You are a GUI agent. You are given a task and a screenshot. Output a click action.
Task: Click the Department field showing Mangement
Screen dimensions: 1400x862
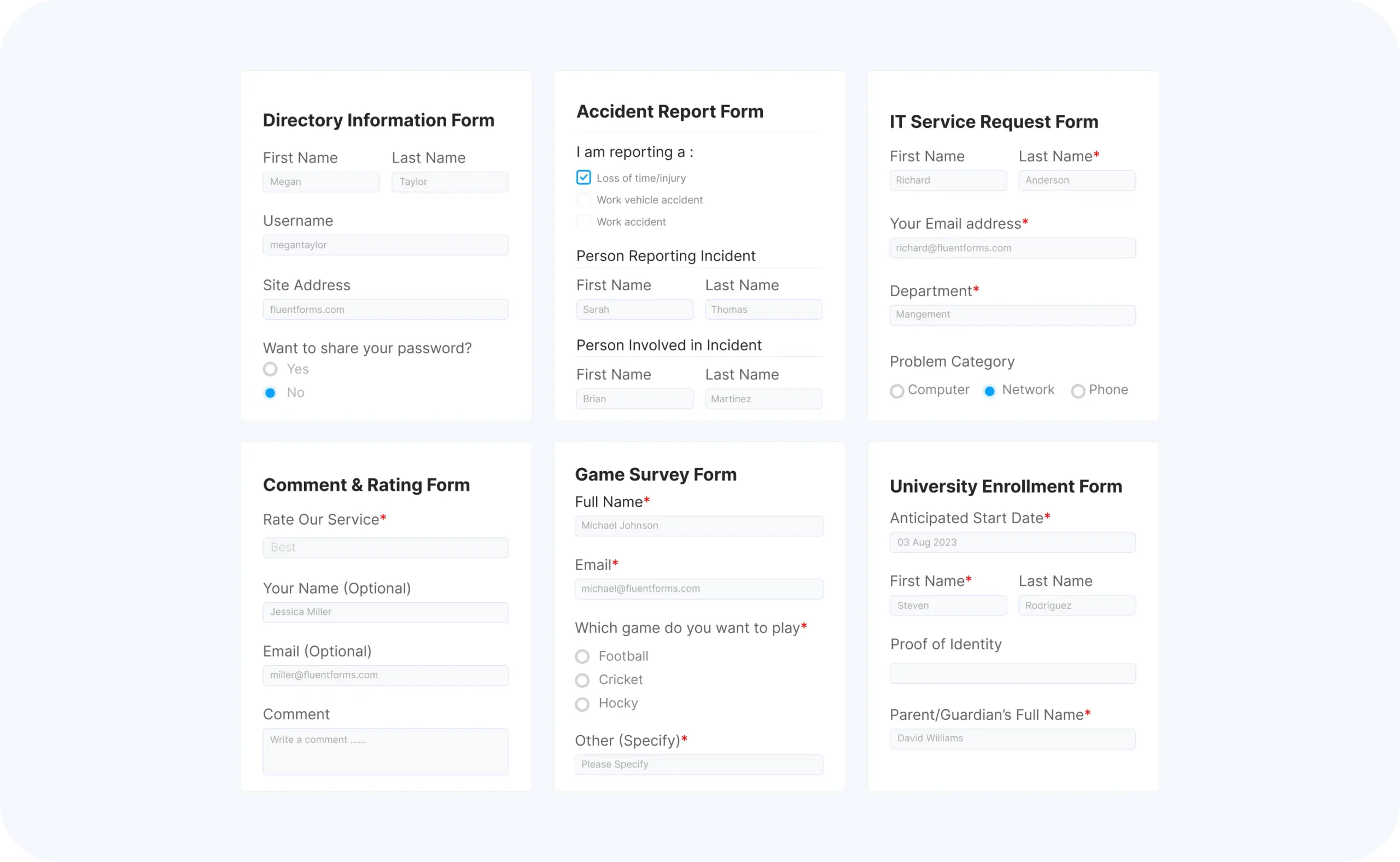(1012, 315)
